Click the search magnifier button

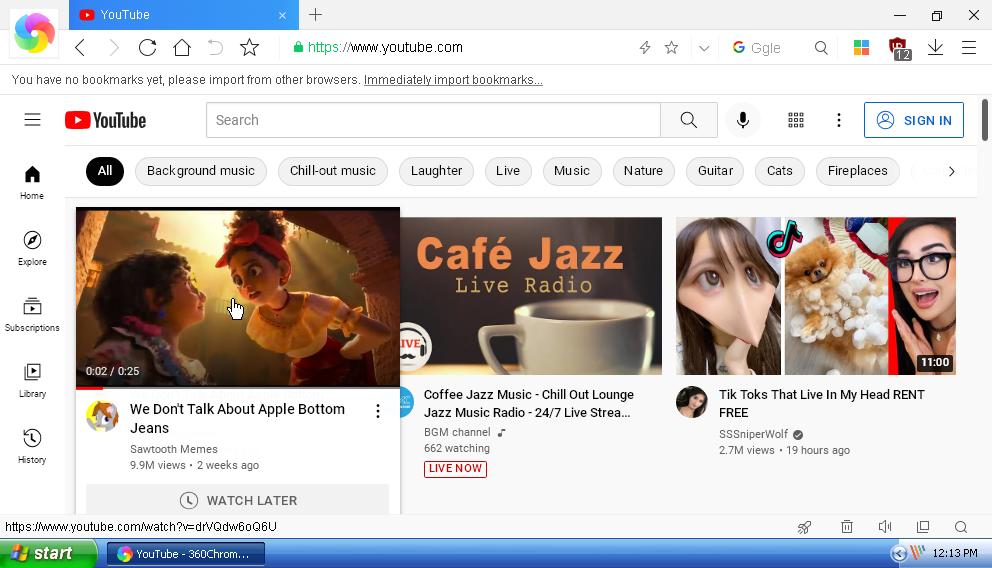(x=688, y=120)
